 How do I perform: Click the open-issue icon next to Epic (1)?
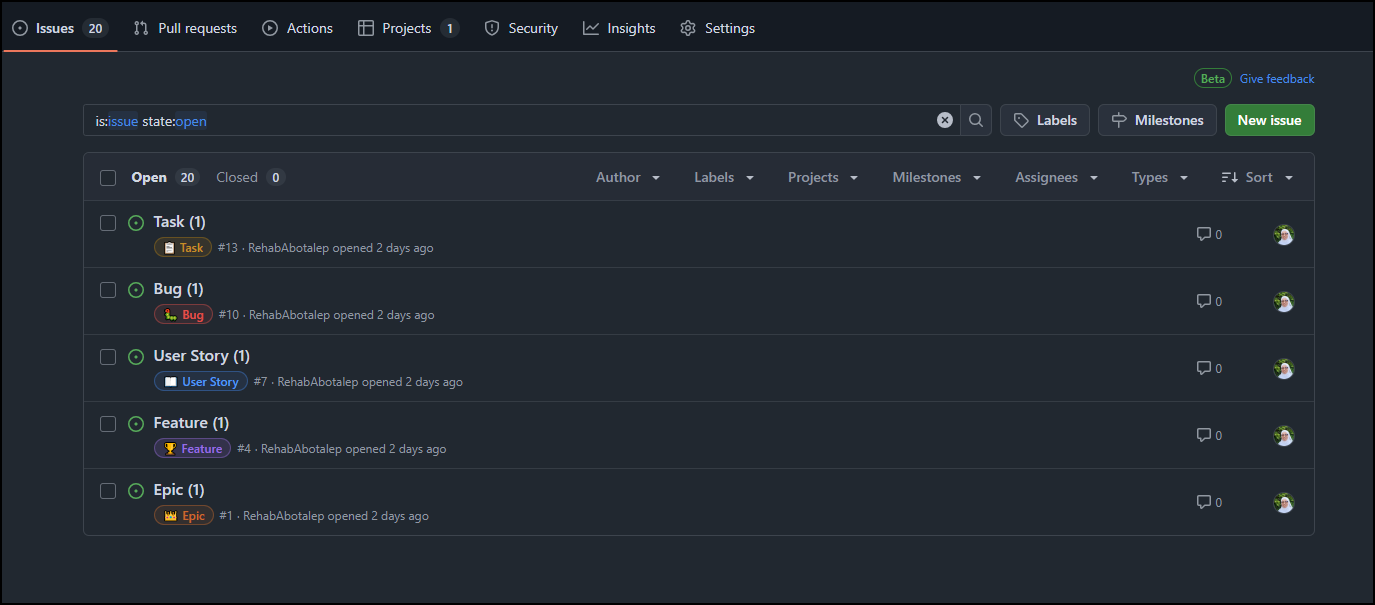click(137, 491)
